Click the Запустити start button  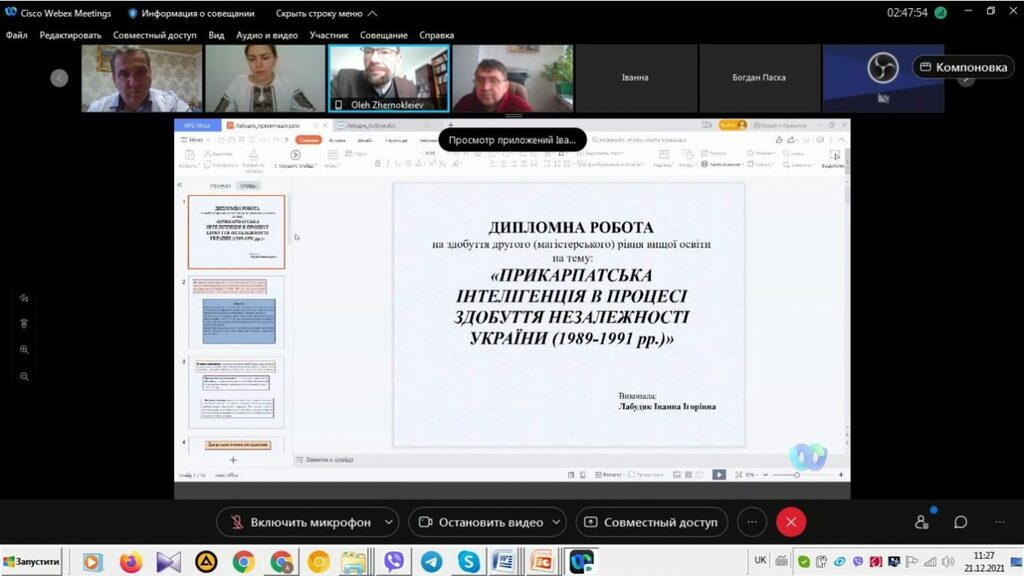point(32,562)
